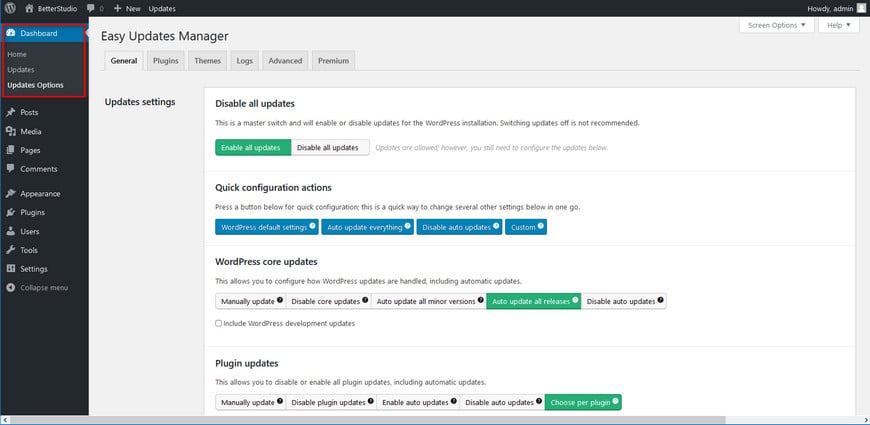Click the Plugins plug icon
Image resolution: width=870 pixels, height=425 pixels.
coord(11,212)
